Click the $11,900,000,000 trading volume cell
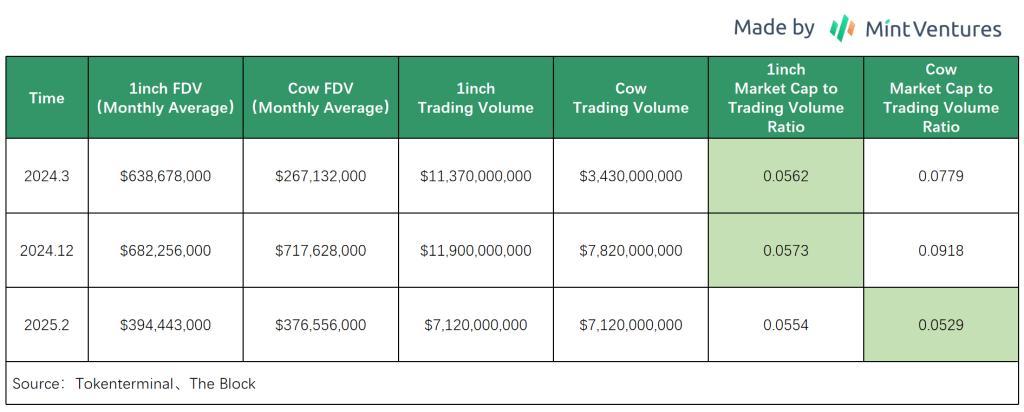Image resolution: width=1024 pixels, height=412 pixels. (476, 251)
